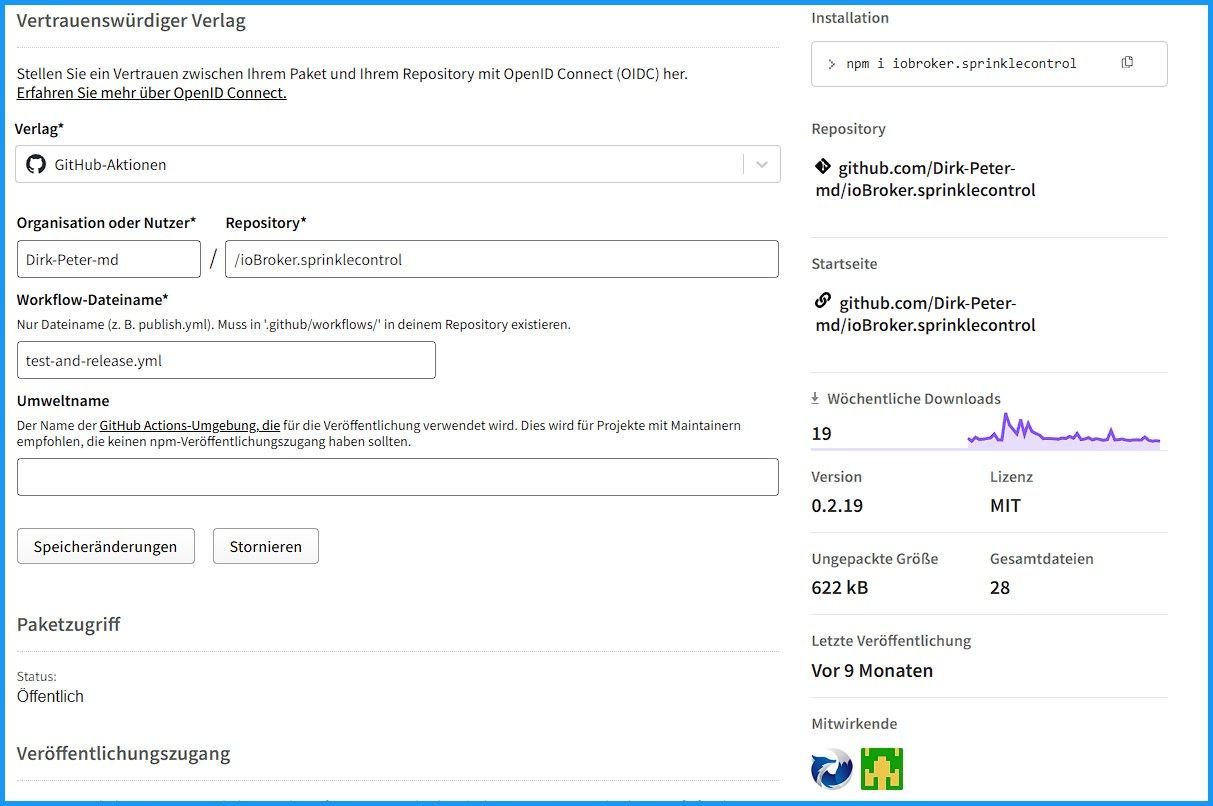This screenshot has width=1213, height=806.
Task: Open the blue swirl contributor avatar
Action: pyautogui.click(x=832, y=769)
